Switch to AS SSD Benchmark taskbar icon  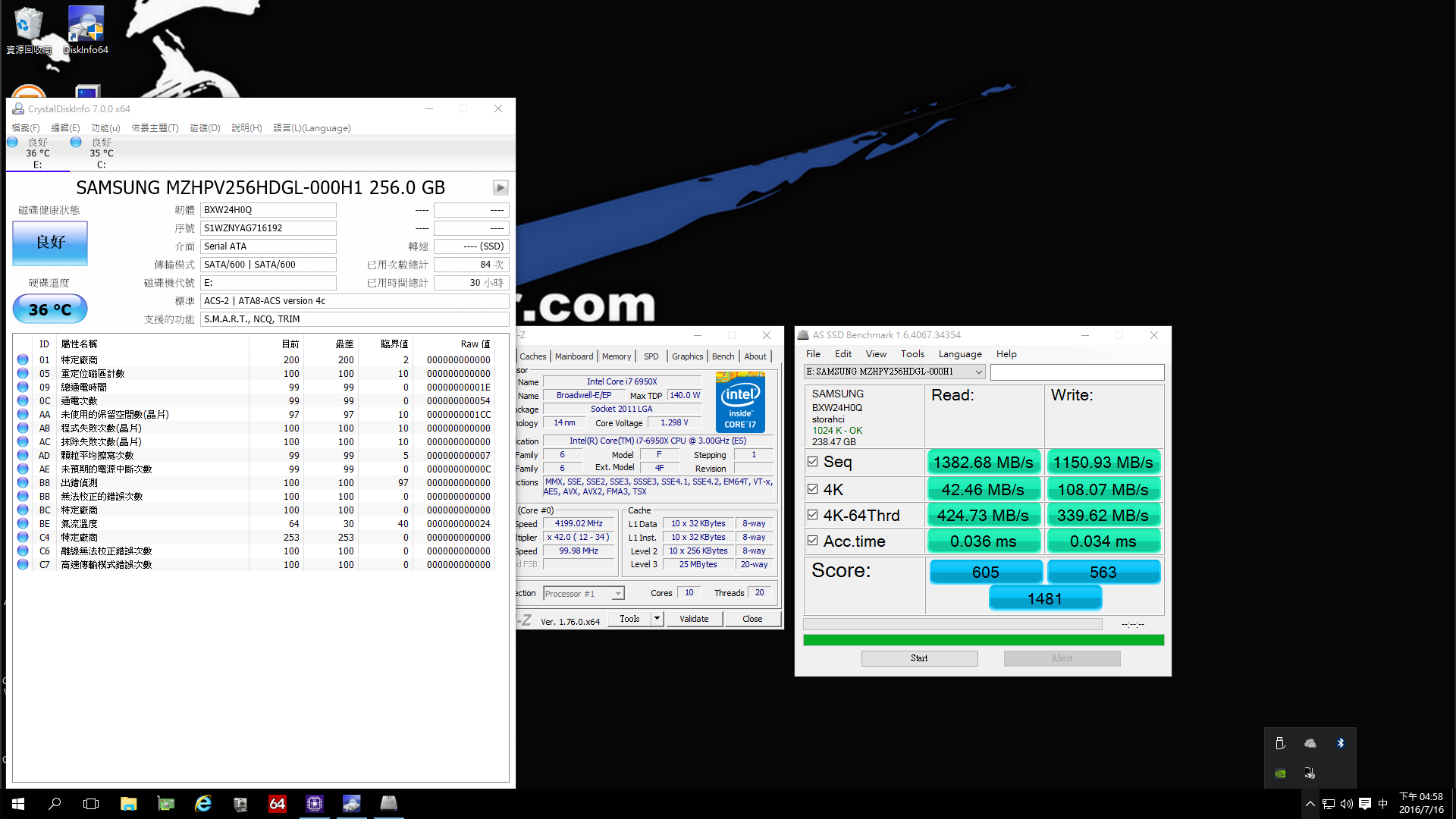click(x=389, y=804)
